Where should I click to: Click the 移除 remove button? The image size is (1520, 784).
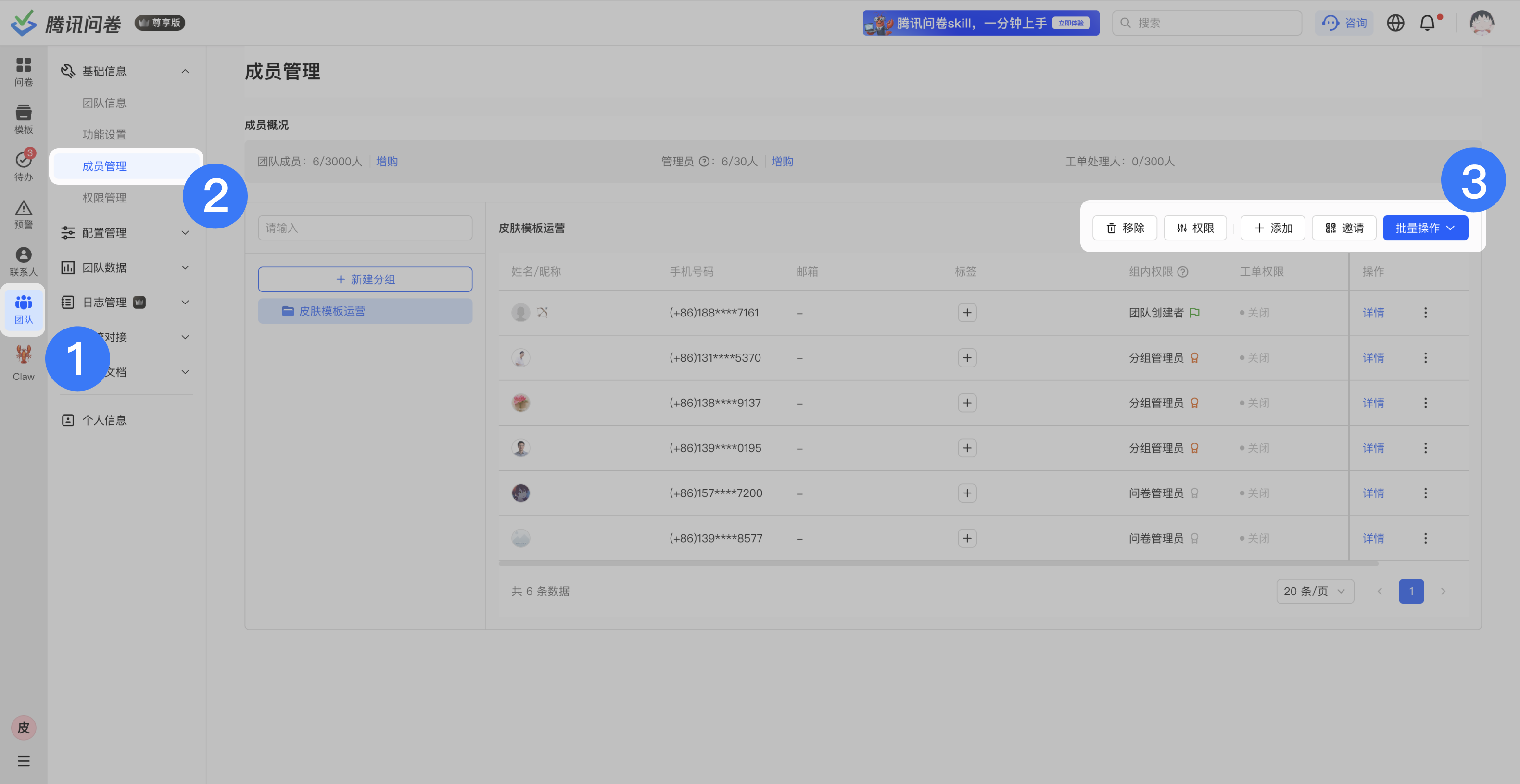[x=1125, y=228]
